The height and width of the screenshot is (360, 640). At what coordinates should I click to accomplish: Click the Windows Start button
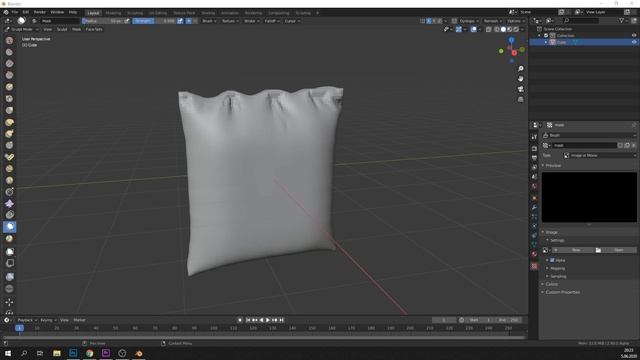click(8, 353)
